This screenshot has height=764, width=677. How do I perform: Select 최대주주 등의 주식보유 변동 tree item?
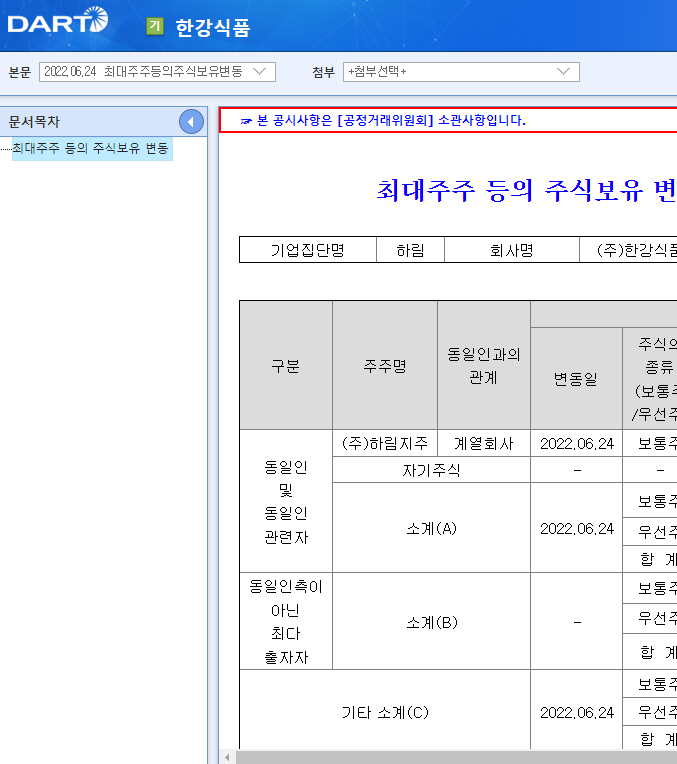[x=92, y=148]
